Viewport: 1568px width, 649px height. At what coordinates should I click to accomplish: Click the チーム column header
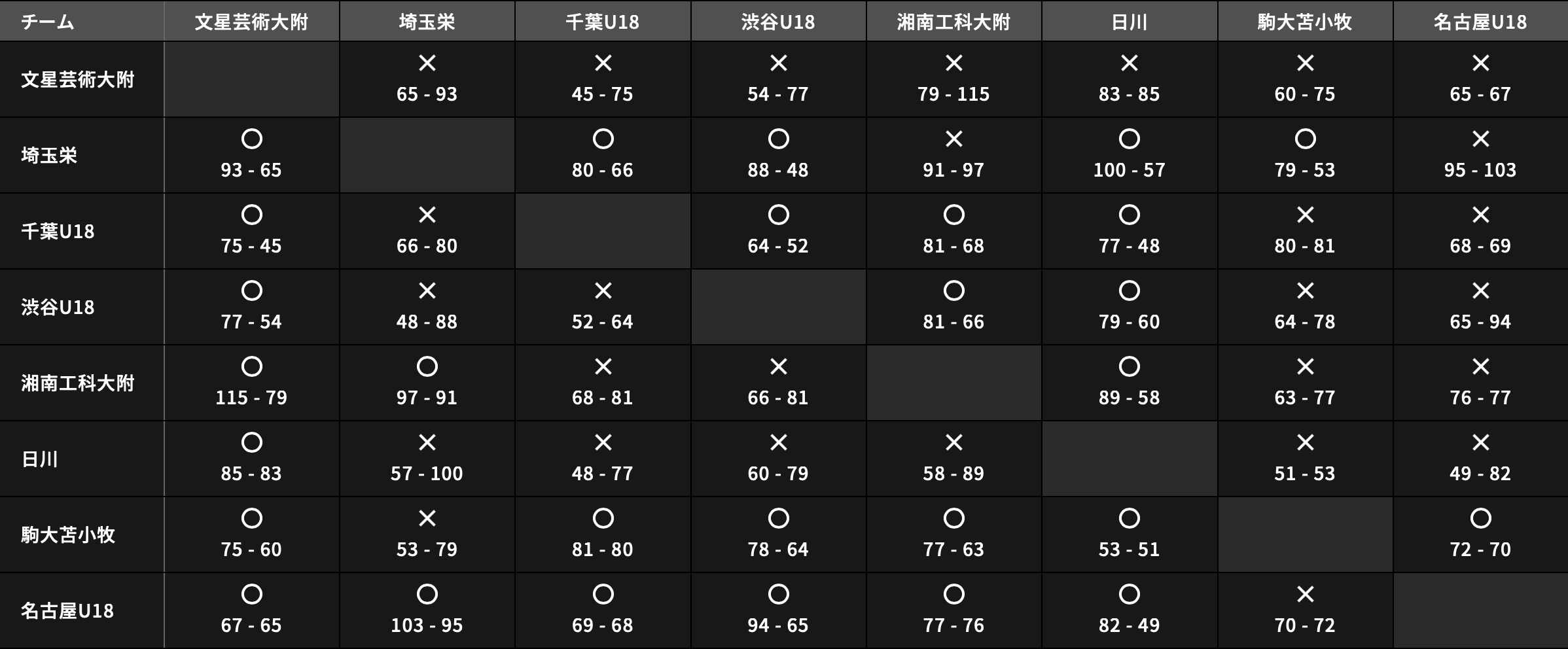click(x=48, y=22)
